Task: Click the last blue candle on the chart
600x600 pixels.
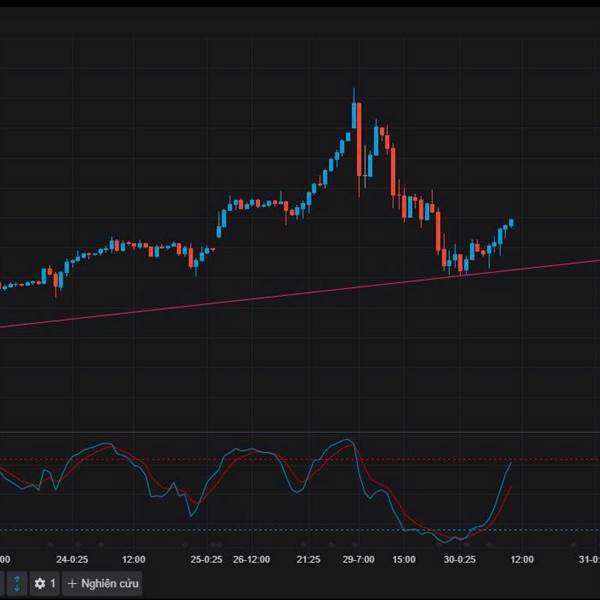Action: pos(511,223)
